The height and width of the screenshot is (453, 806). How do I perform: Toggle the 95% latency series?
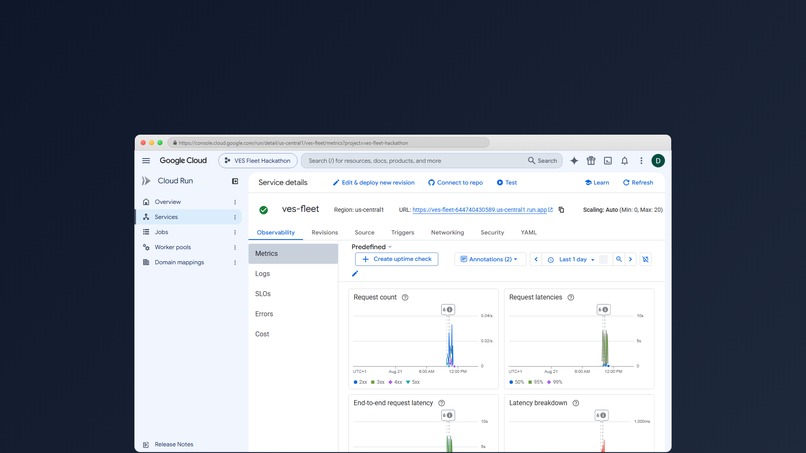point(536,382)
